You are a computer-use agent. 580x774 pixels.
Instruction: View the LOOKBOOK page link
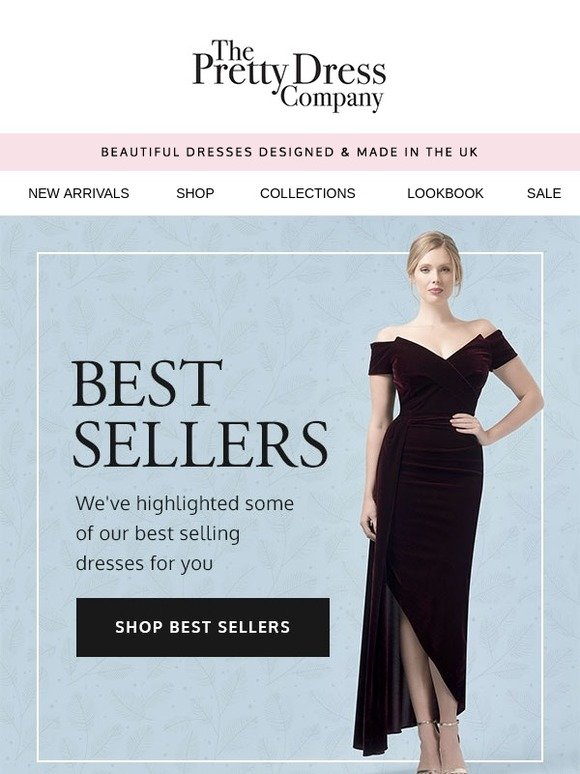[445, 193]
